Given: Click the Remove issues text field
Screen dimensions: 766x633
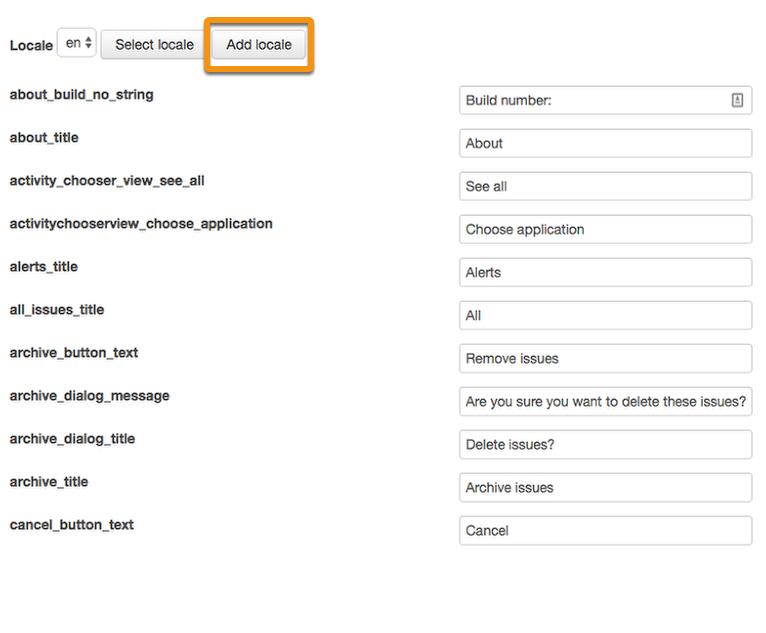Looking at the screenshot, I should click(605, 358).
